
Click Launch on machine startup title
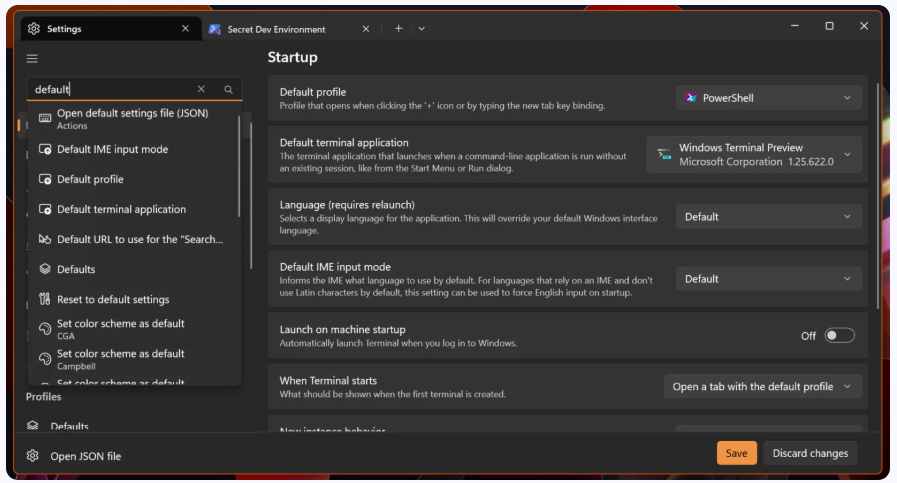point(343,330)
